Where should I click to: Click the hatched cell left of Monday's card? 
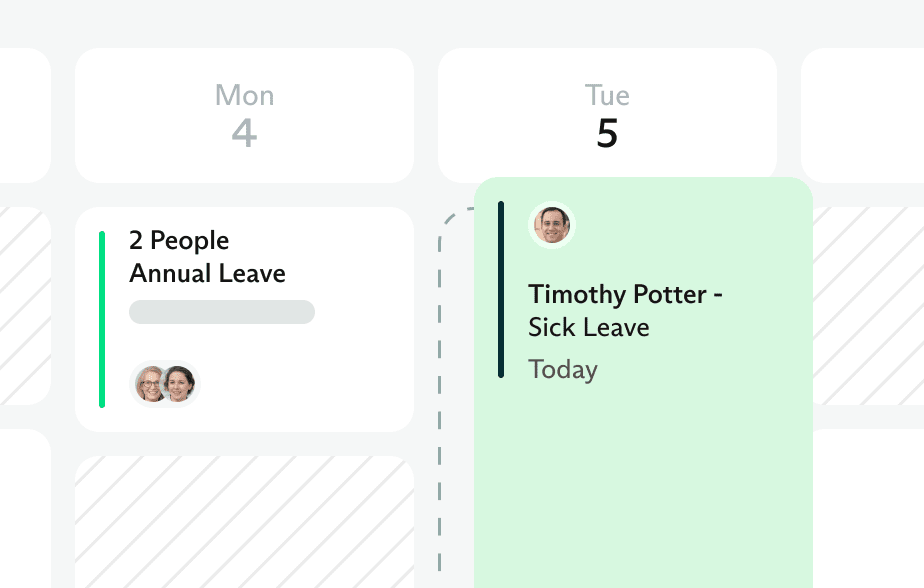point(24,305)
